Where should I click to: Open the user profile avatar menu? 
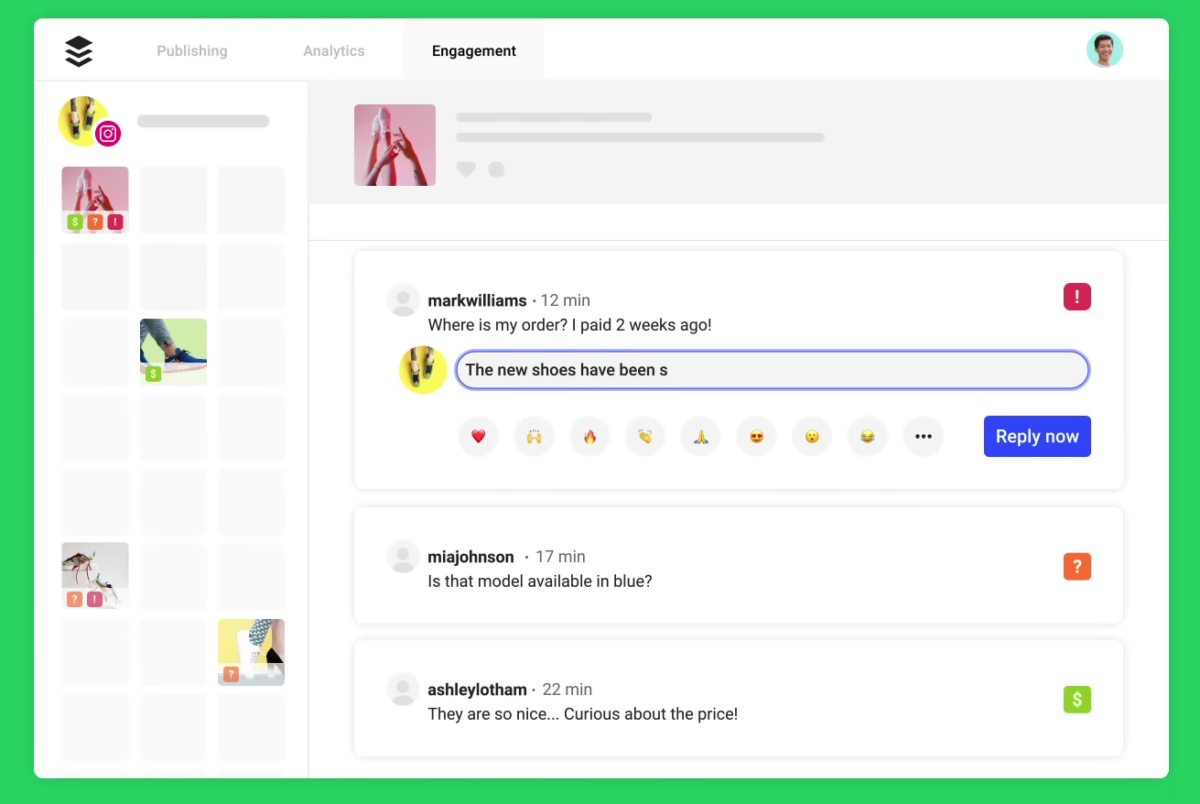1105,50
